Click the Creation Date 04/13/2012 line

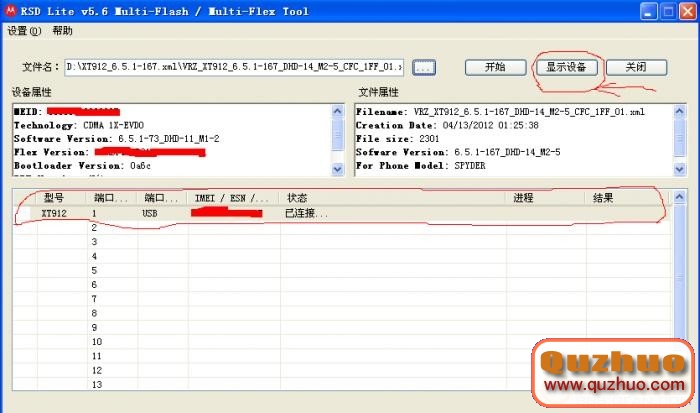point(447,125)
